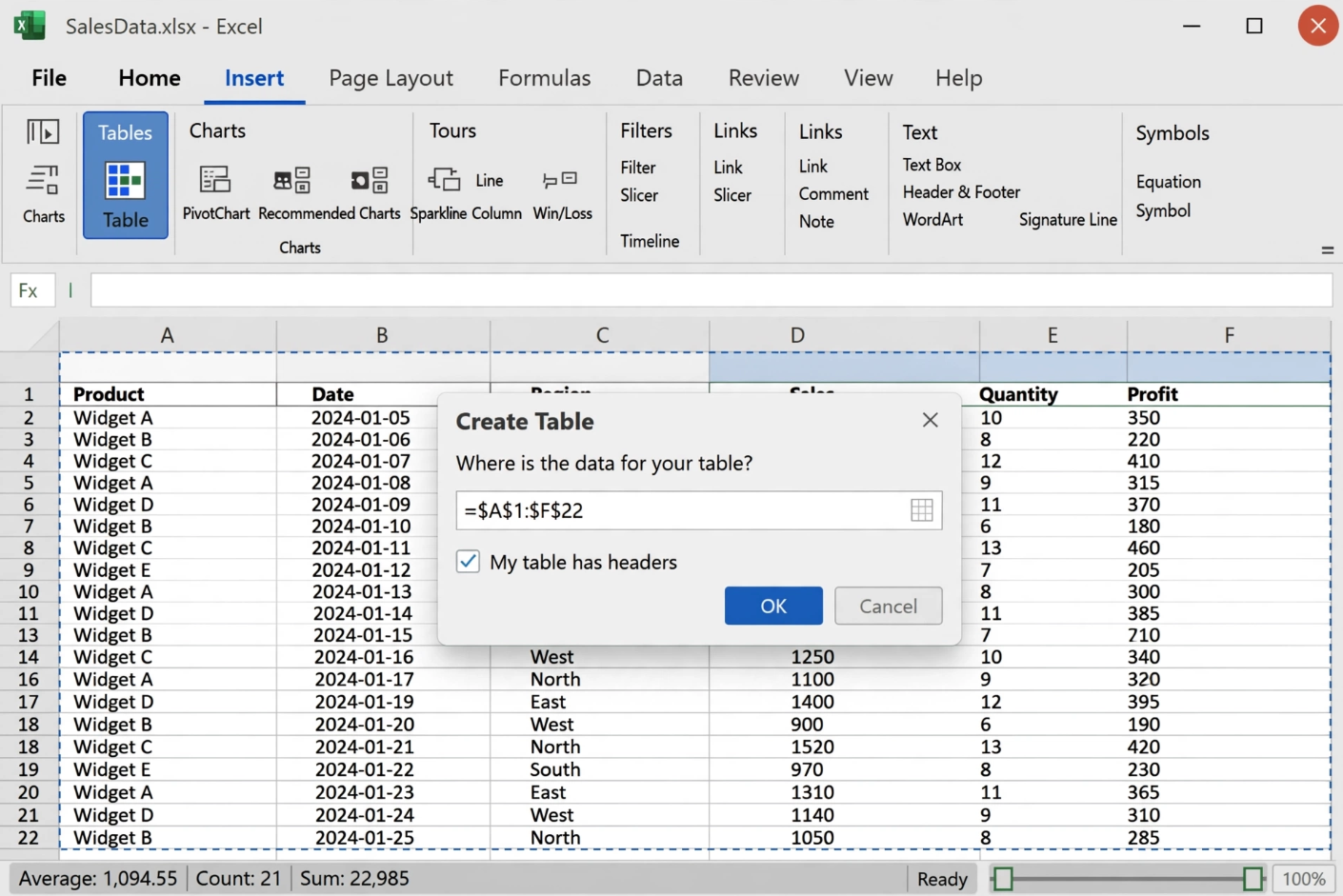Insert a Text Box
Image resolution: width=1343 pixels, height=896 pixels.
click(932, 165)
